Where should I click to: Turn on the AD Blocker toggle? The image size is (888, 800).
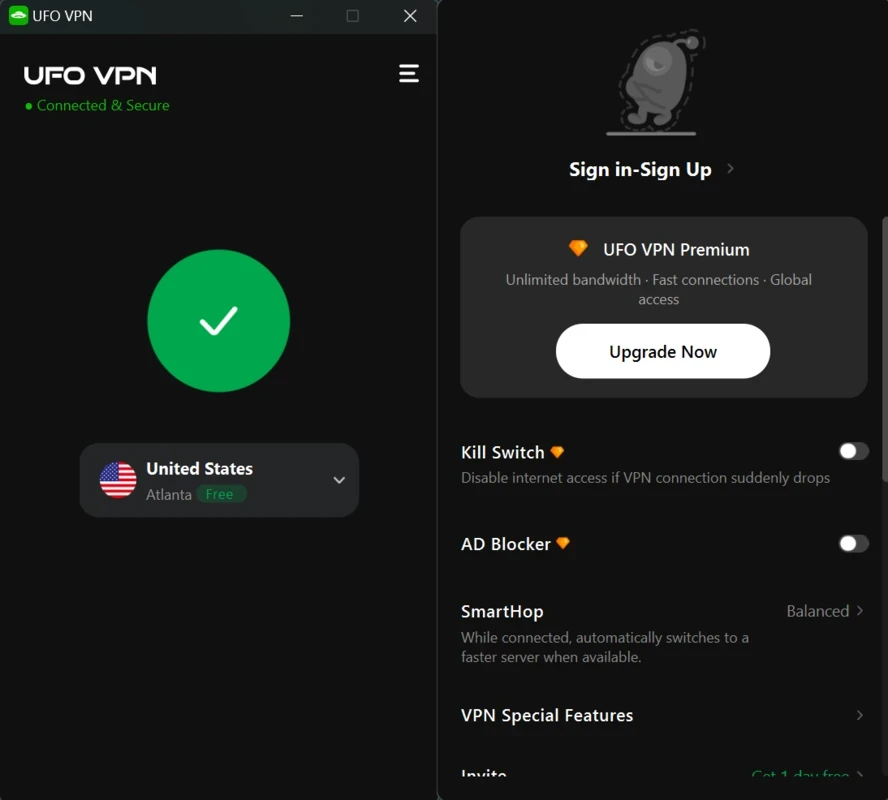click(853, 544)
